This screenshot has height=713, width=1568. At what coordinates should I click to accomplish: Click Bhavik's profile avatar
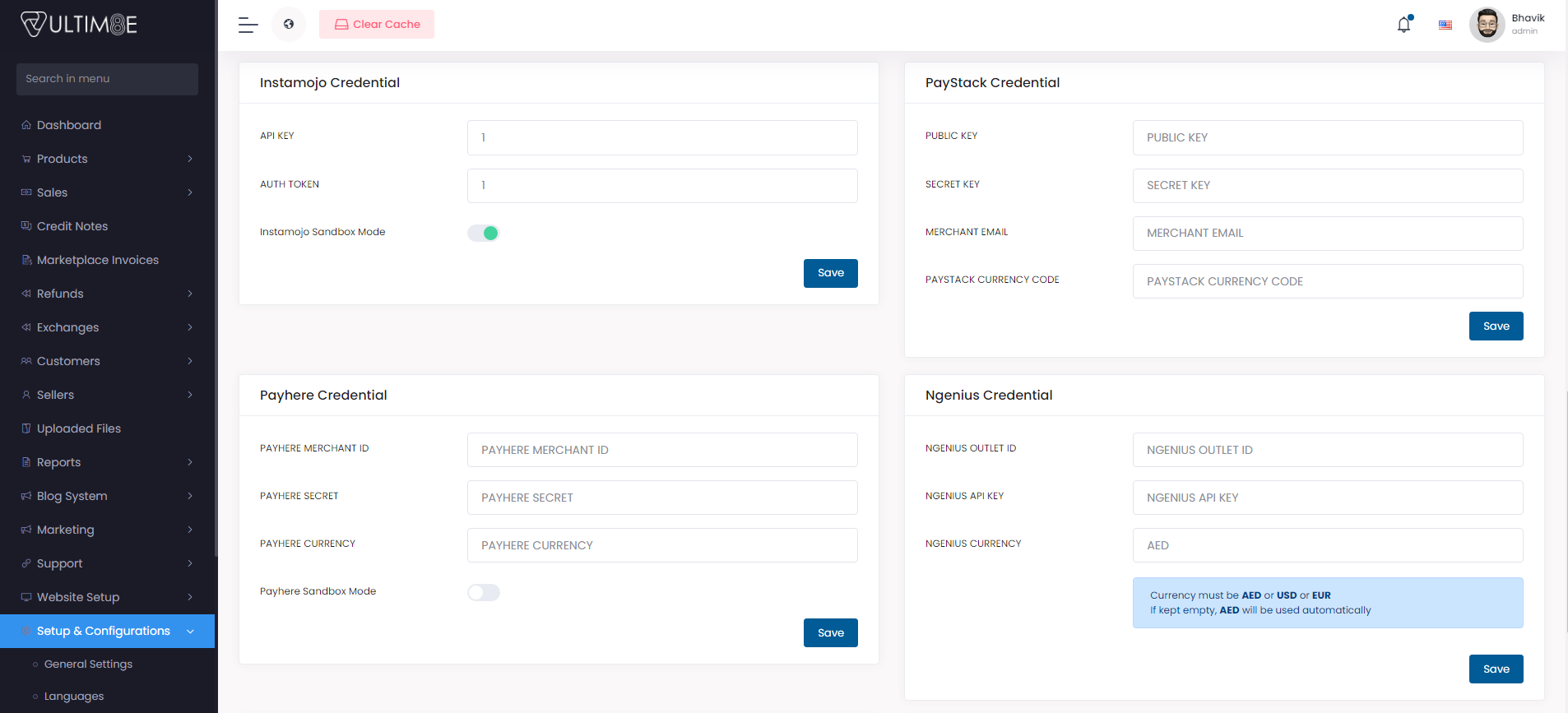(1487, 25)
